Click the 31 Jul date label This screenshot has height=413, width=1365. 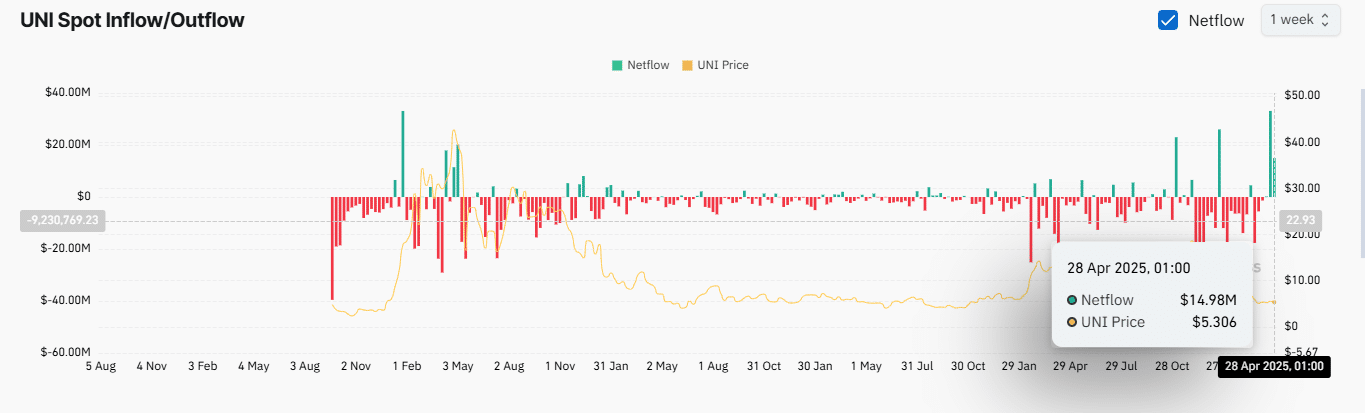point(917,367)
